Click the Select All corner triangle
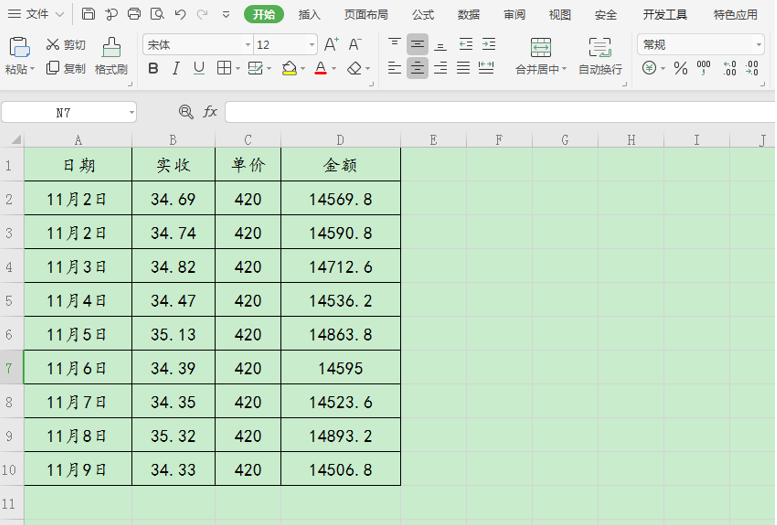 pyautogui.click(x=16, y=139)
